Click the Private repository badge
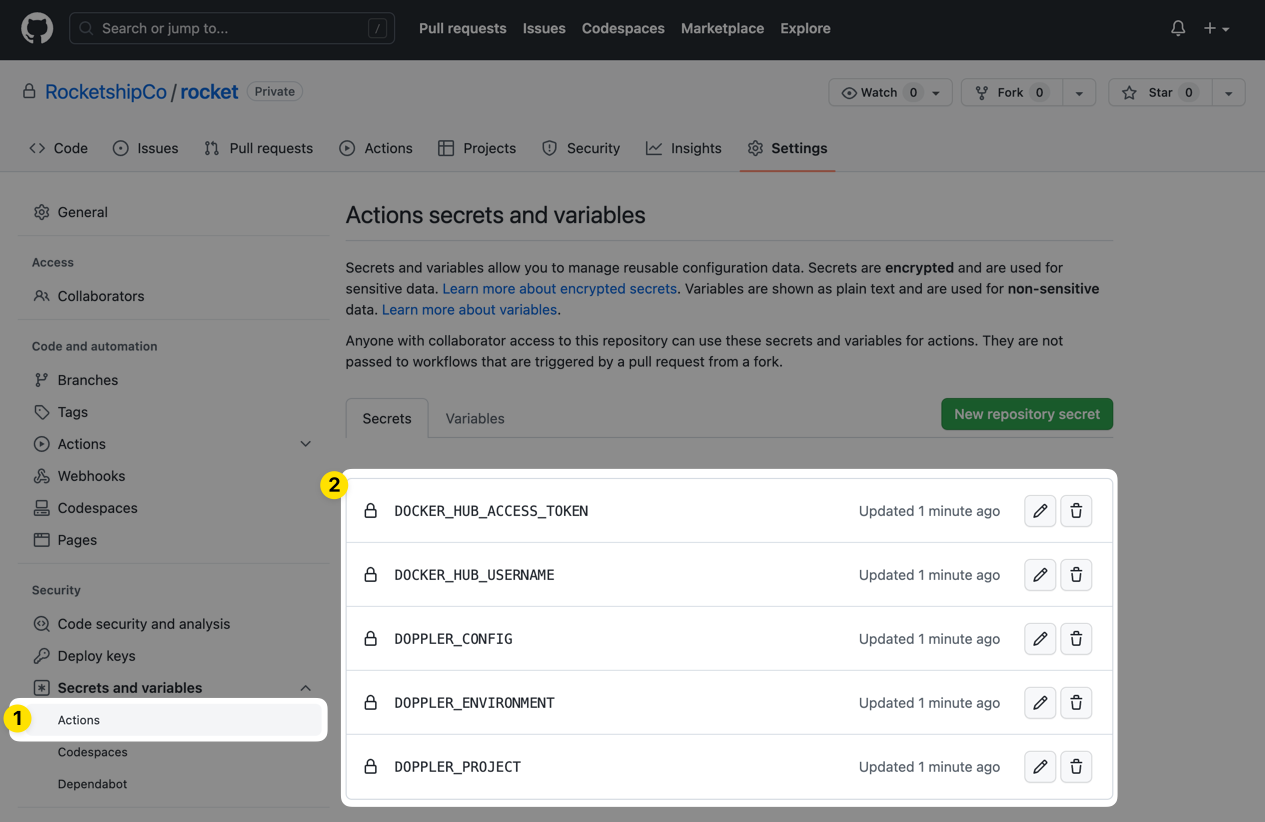The height and width of the screenshot is (822, 1265). click(x=275, y=91)
